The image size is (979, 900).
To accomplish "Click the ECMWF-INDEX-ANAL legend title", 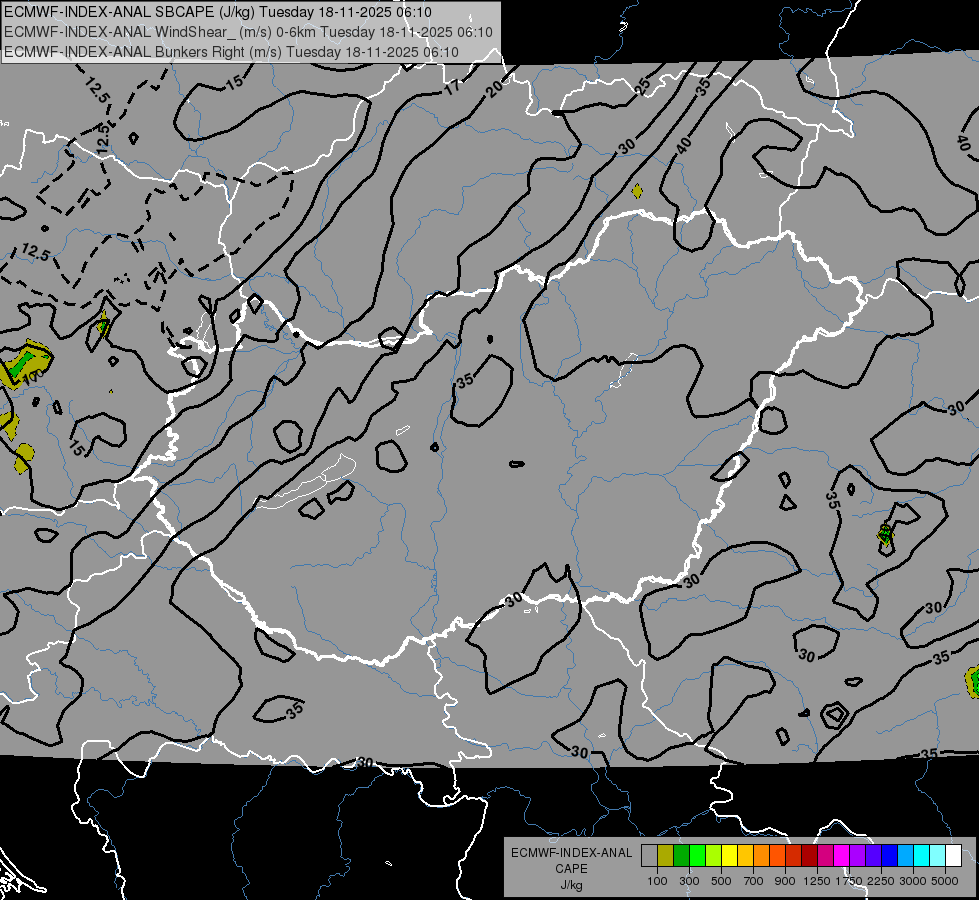I will (x=572, y=853).
